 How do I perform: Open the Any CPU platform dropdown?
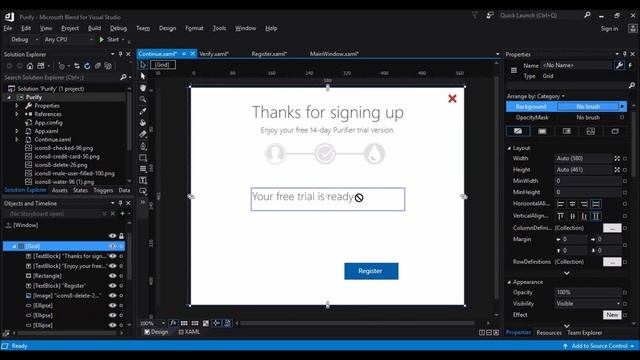tap(69, 40)
